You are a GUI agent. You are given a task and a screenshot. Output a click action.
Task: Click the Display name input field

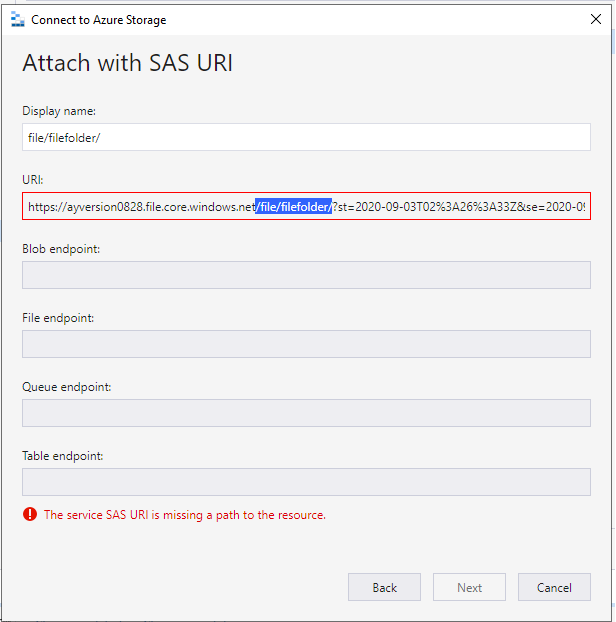point(306,137)
